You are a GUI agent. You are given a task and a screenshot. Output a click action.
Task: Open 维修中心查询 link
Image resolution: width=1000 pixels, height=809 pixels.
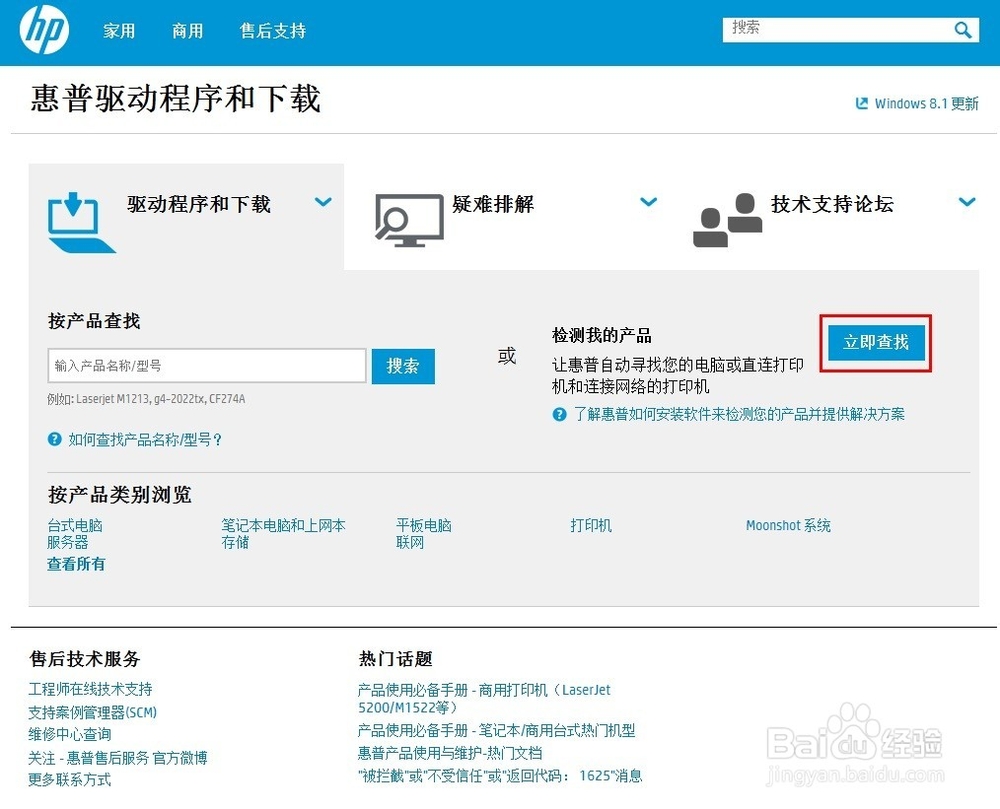(x=70, y=734)
